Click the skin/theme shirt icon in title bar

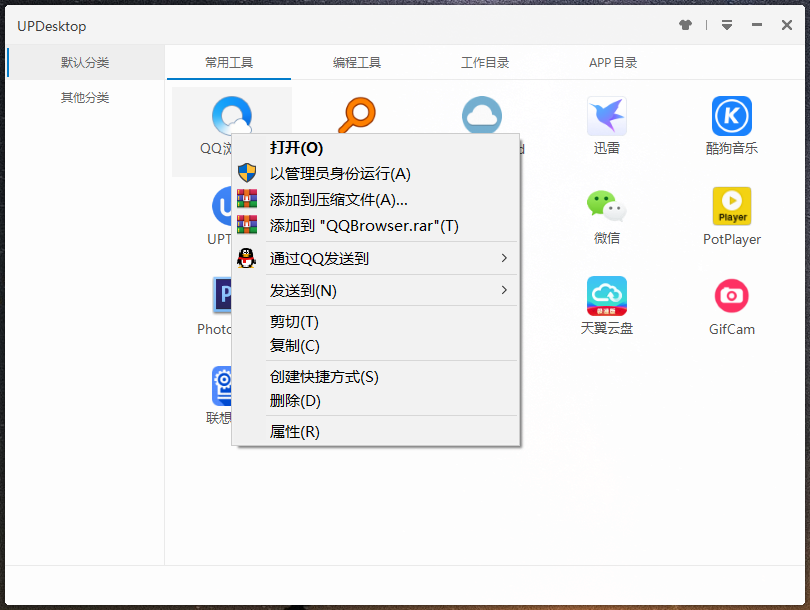pyautogui.click(x=686, y=25)
